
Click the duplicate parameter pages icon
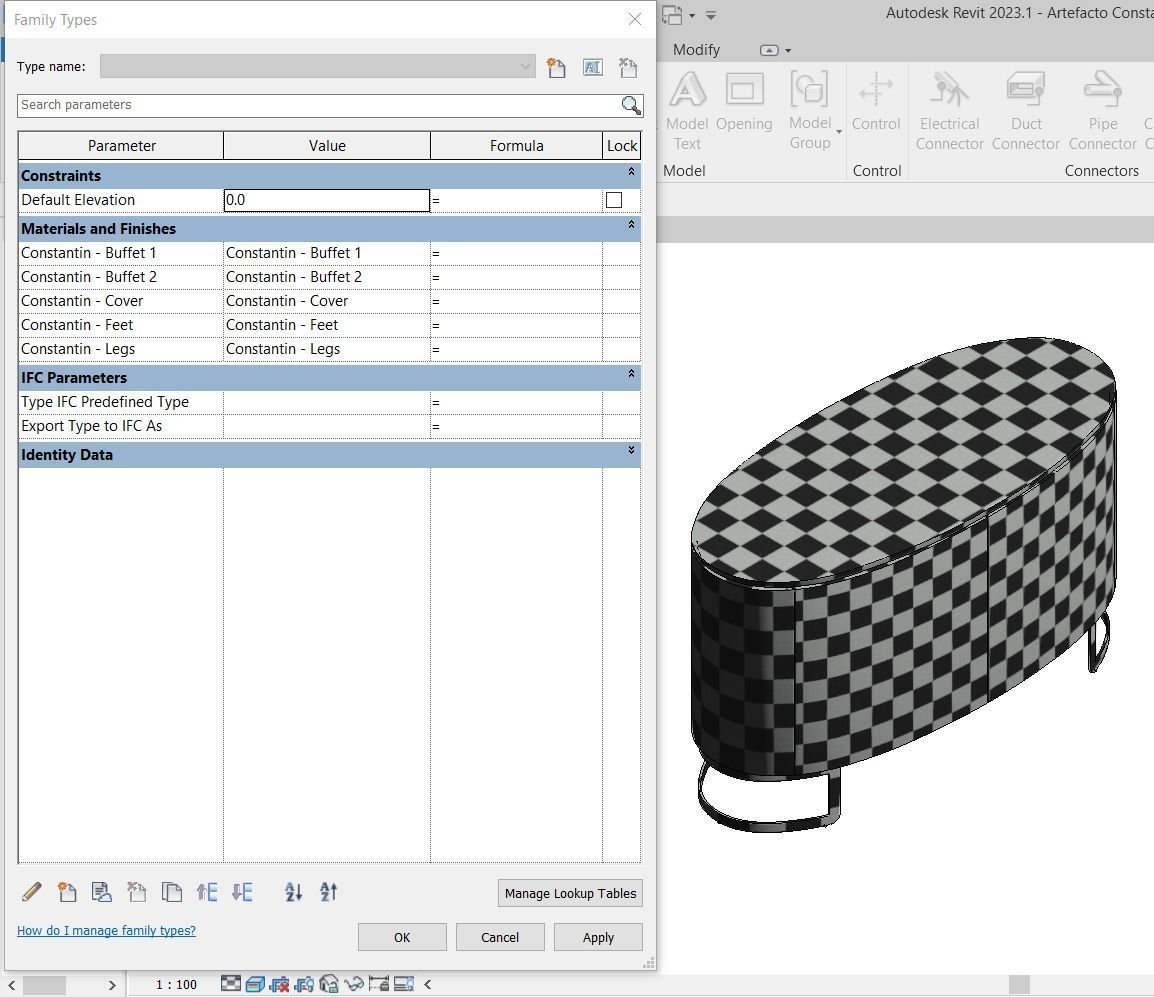click(x=171, y=892)
